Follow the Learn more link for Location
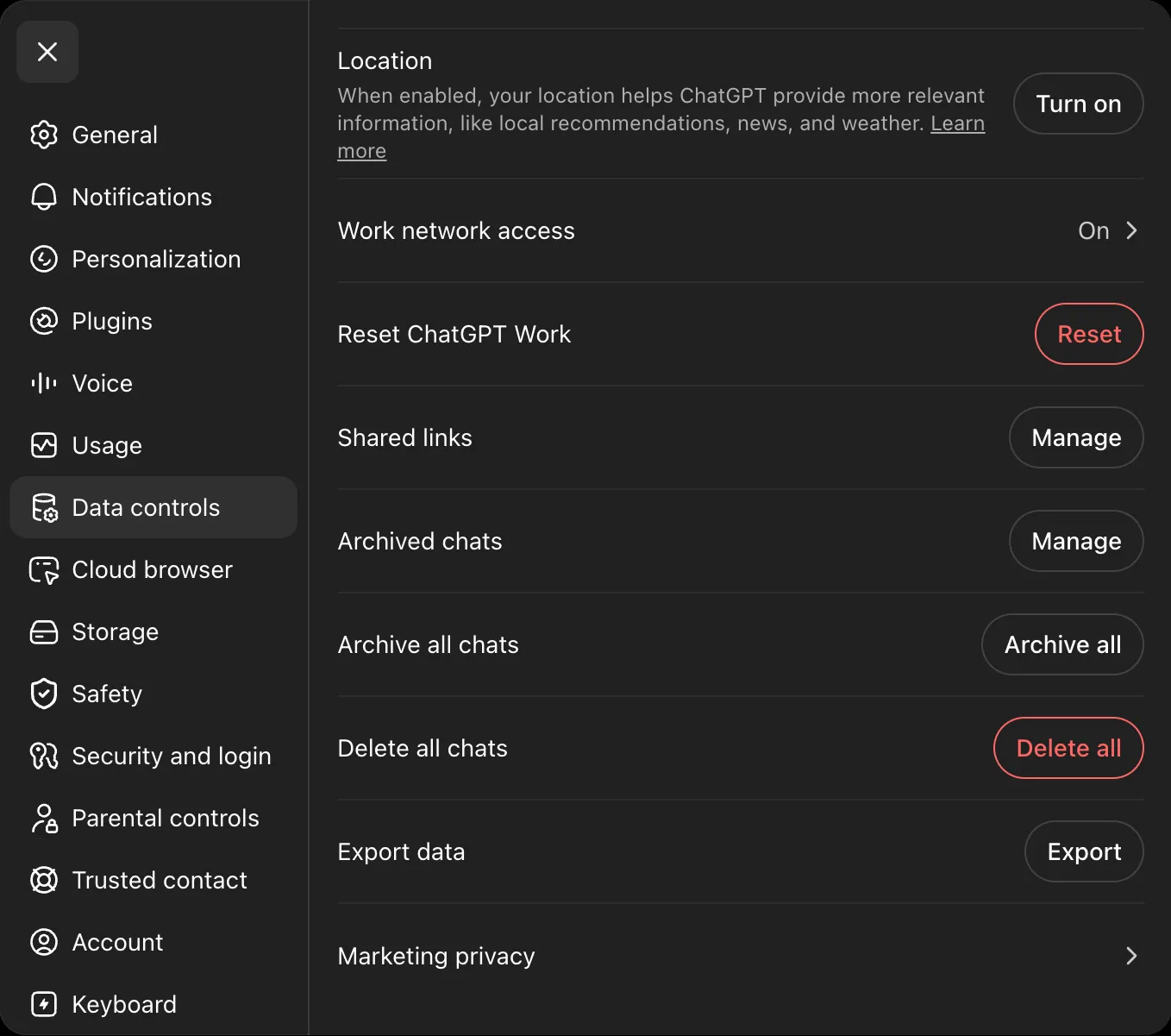Viewport: 1171px width, 1036px height. [x=957, y=123]
